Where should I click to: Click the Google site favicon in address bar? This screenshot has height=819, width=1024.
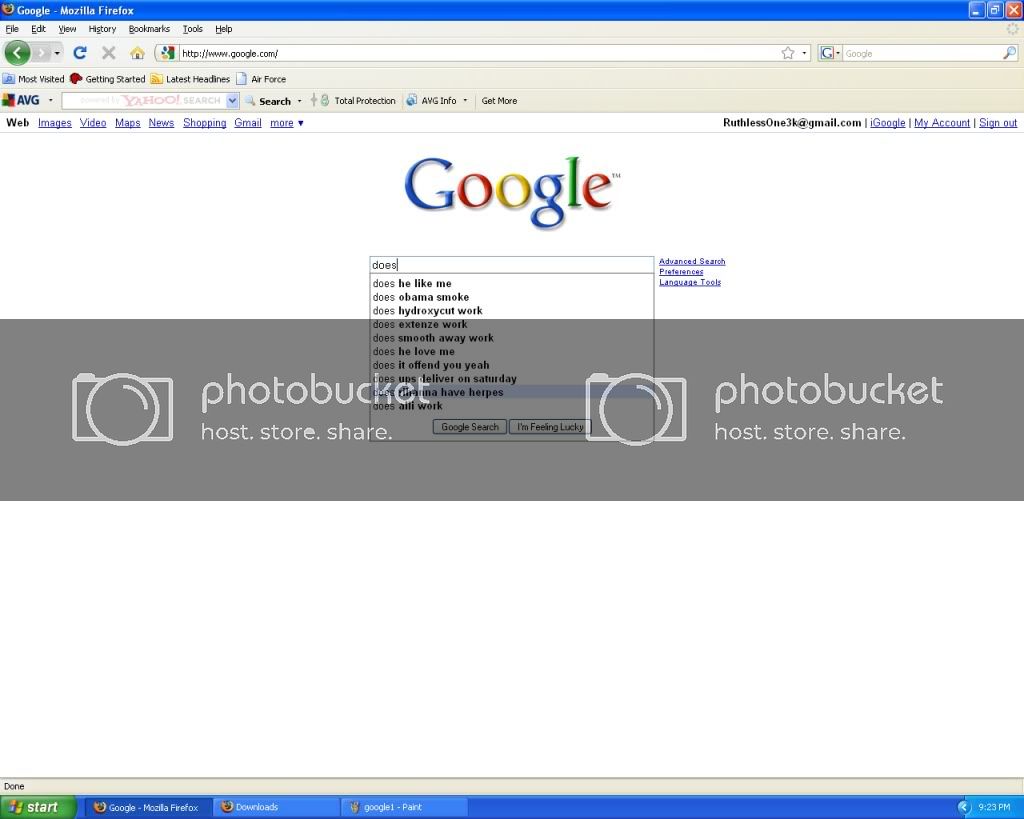click(168, 53)
